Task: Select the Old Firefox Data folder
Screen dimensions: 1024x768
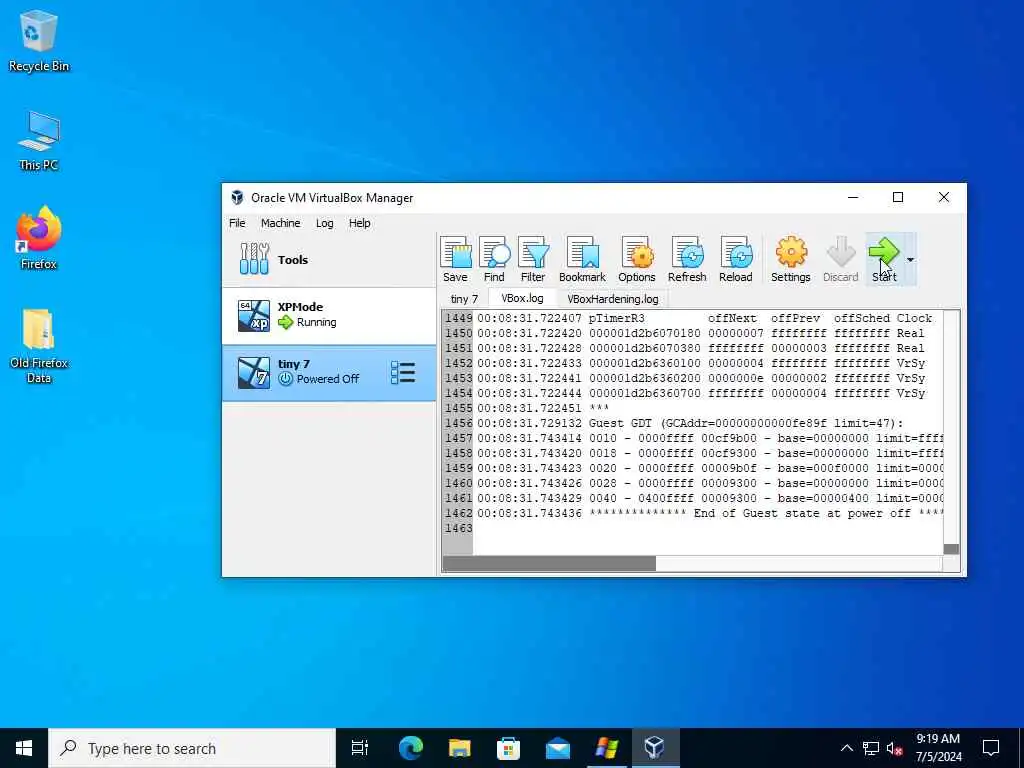Action: (x=39, y=346)
